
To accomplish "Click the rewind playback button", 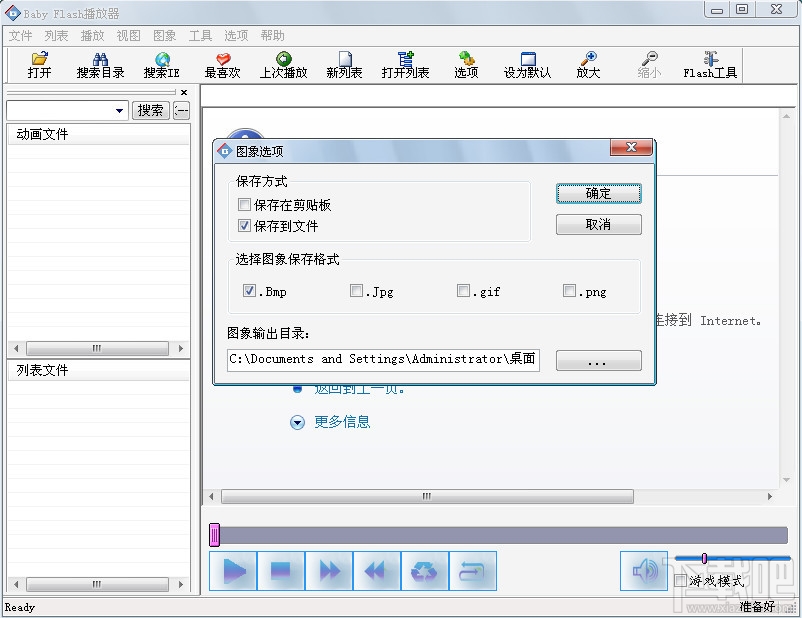I will [377, 570].
